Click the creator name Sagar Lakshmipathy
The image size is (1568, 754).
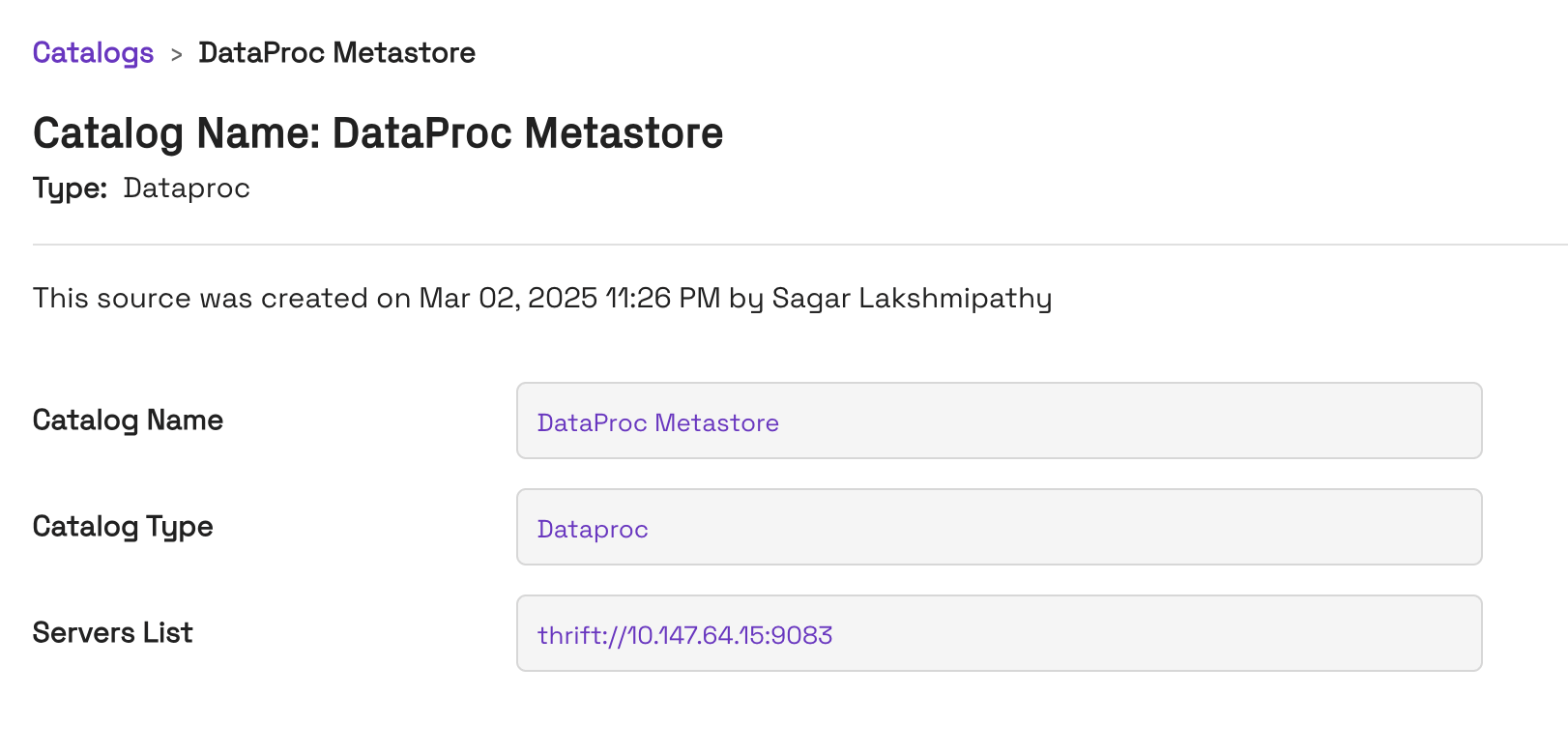point(911,298)
